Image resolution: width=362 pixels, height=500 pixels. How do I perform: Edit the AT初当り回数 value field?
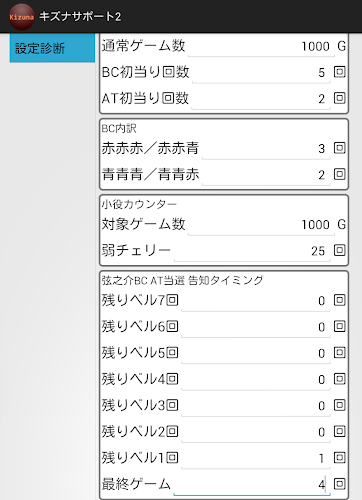(x=261, y=99)
